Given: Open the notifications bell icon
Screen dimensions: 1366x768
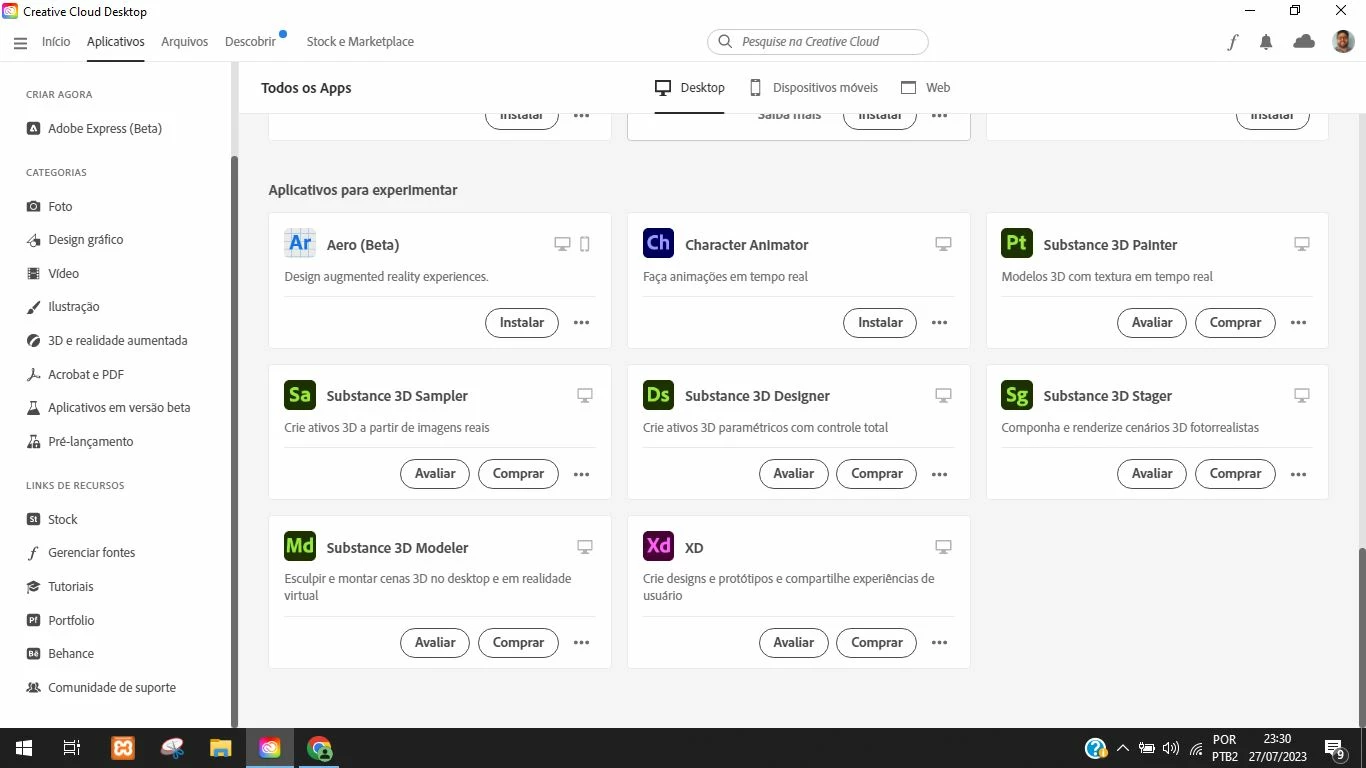Looking at the screenshot, I should pyautogui.click(x=1266, y=42).
